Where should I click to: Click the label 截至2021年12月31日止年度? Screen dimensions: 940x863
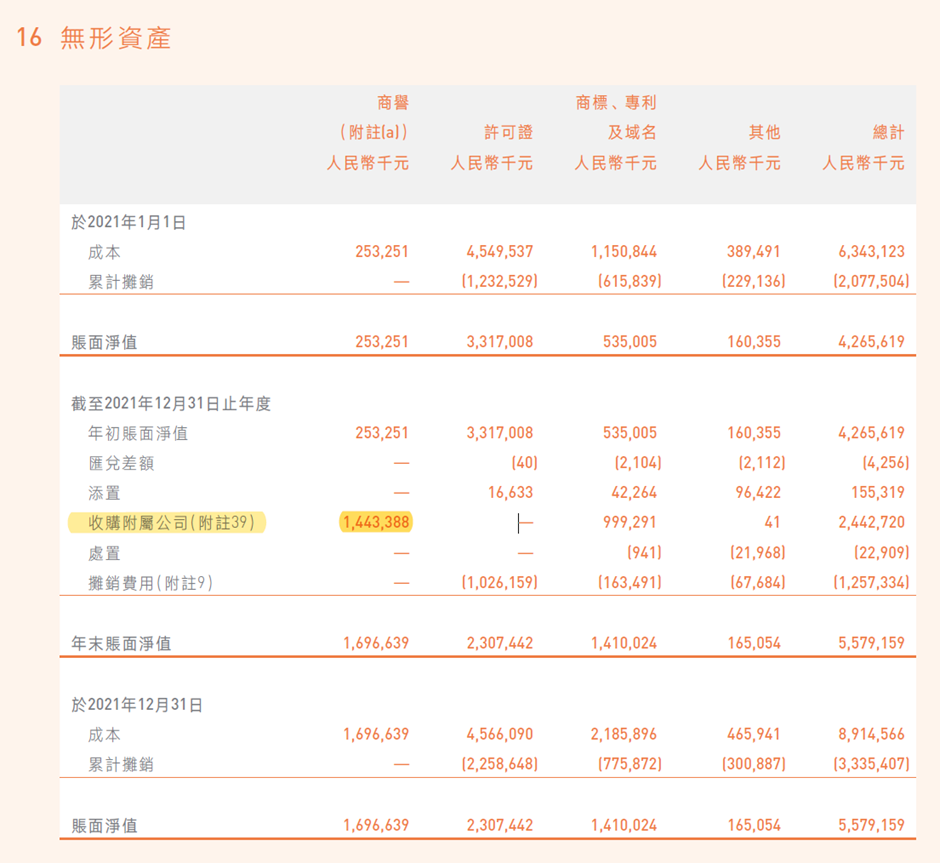click(x=171, y=403)
